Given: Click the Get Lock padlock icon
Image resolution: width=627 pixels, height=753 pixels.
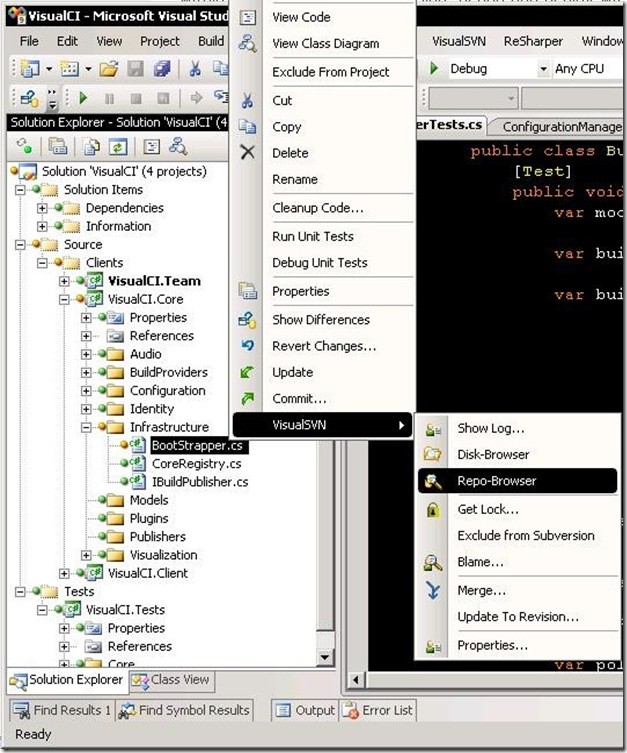Looking at the screenshot, I should (433, 510).
